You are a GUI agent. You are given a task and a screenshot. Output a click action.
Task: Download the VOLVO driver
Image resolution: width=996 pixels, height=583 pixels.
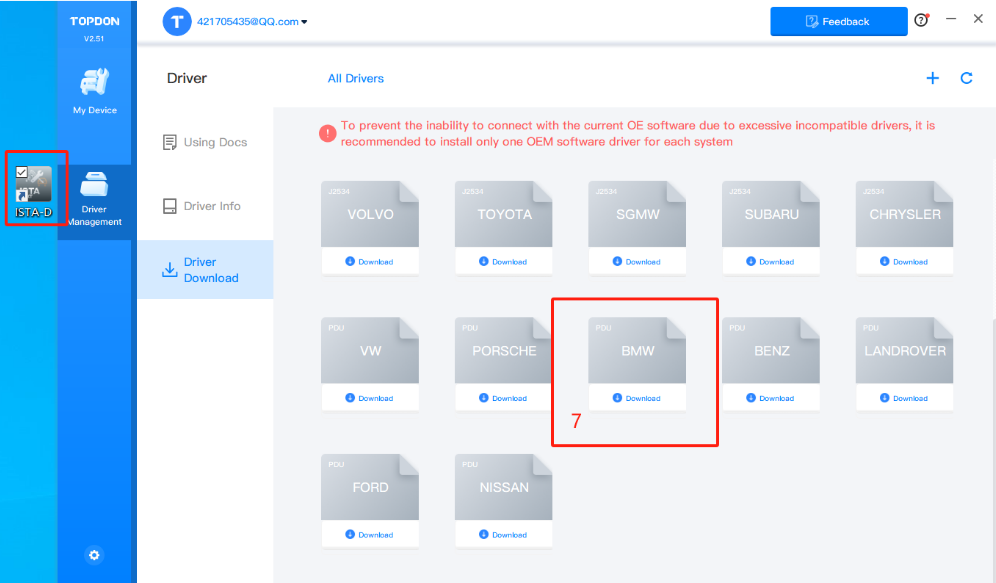pos(370,262)
